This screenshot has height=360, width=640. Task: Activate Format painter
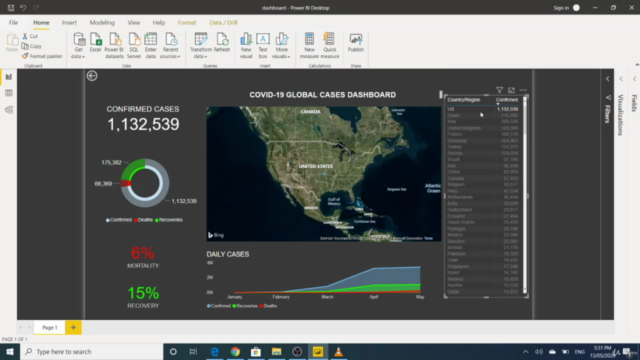click(42, 56)
